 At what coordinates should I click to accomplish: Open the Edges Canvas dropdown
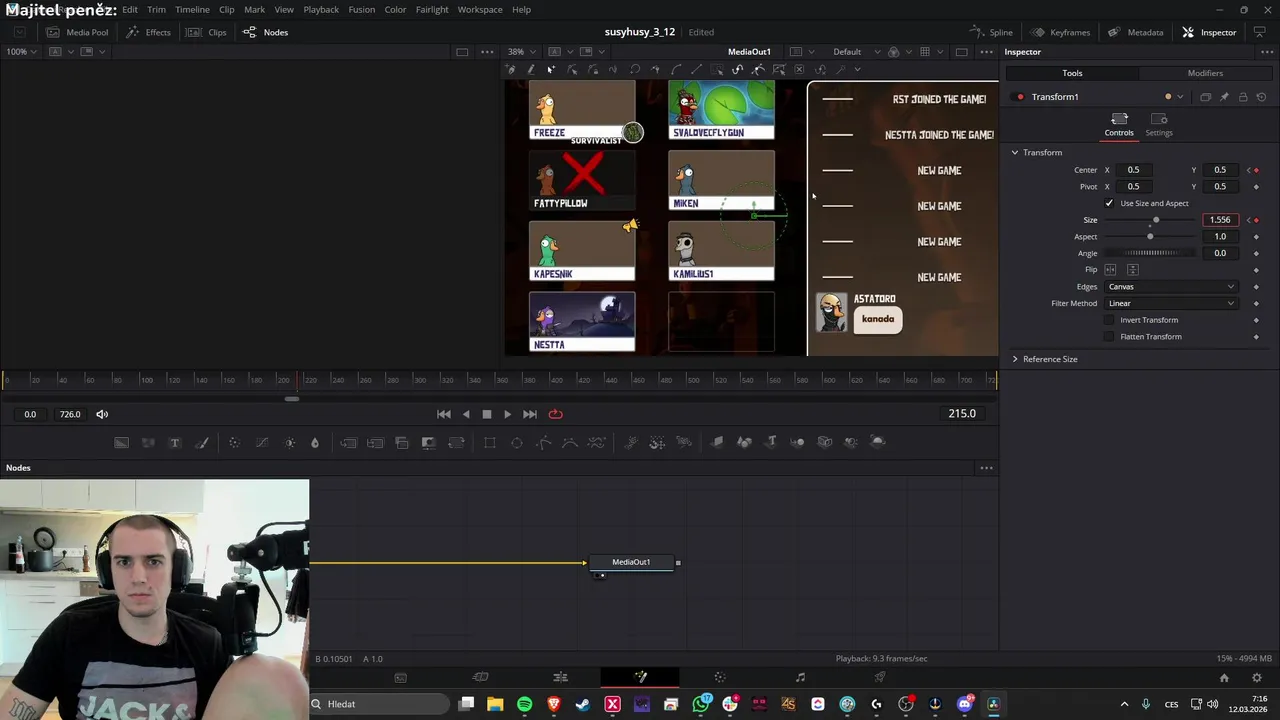pyautogui.click(x=1170, y=287)
